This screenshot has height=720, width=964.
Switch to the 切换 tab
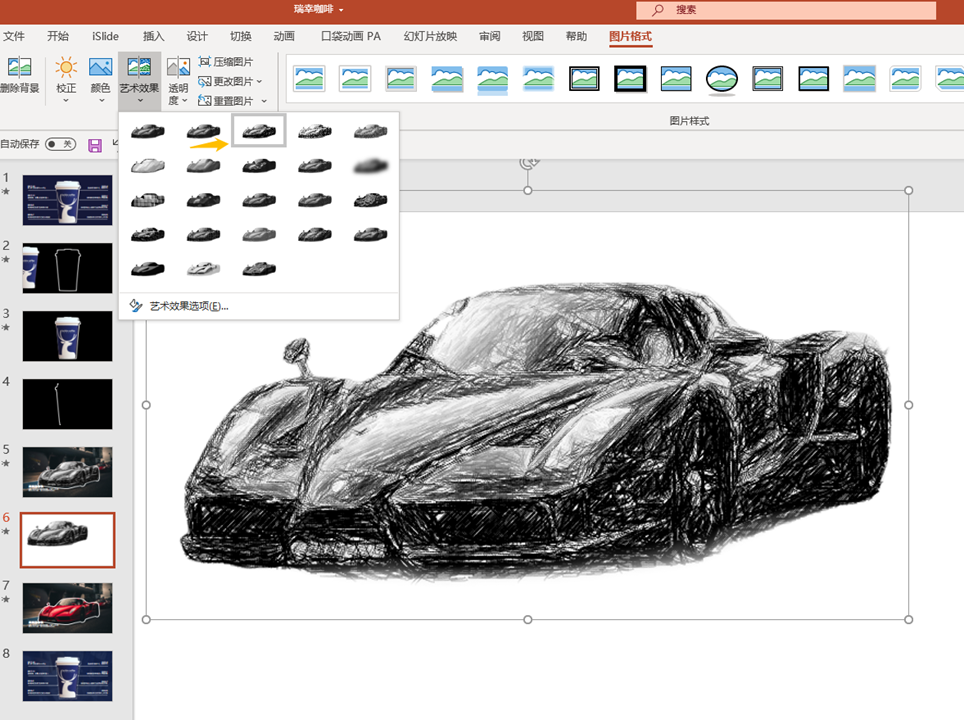pyautogui.click(x=240, y=36)
